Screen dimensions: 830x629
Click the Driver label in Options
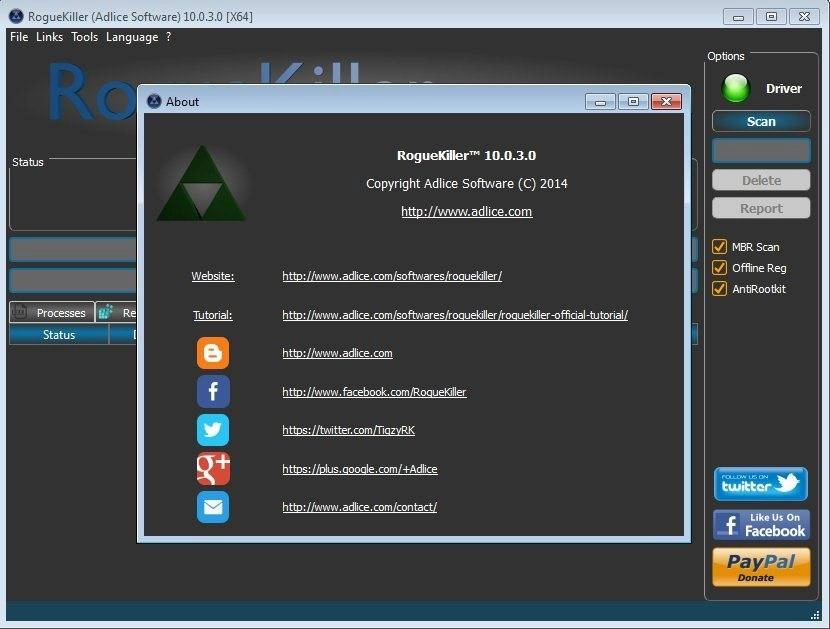pos(783,88)
